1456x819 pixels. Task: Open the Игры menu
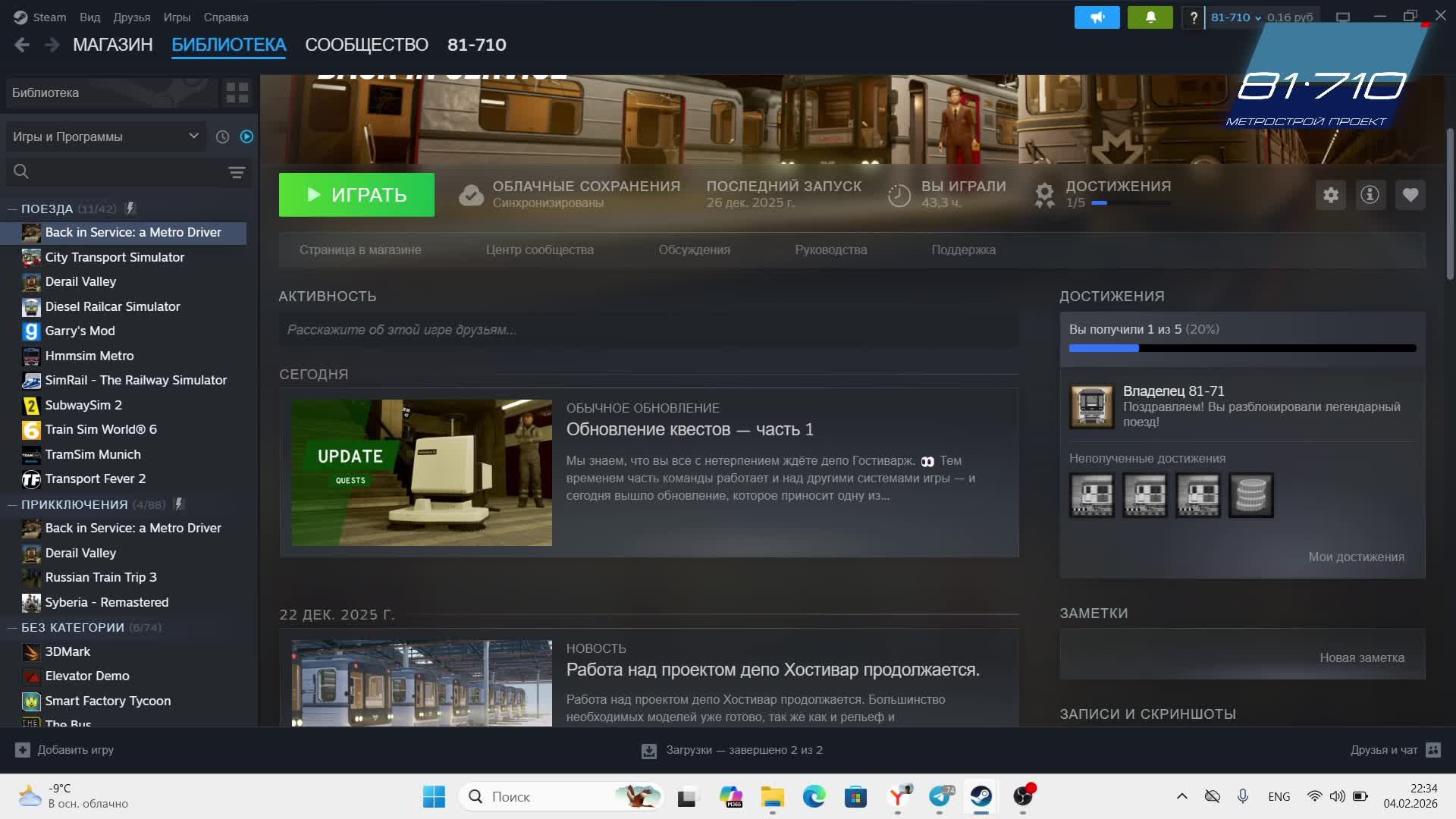tap(177, 17)
